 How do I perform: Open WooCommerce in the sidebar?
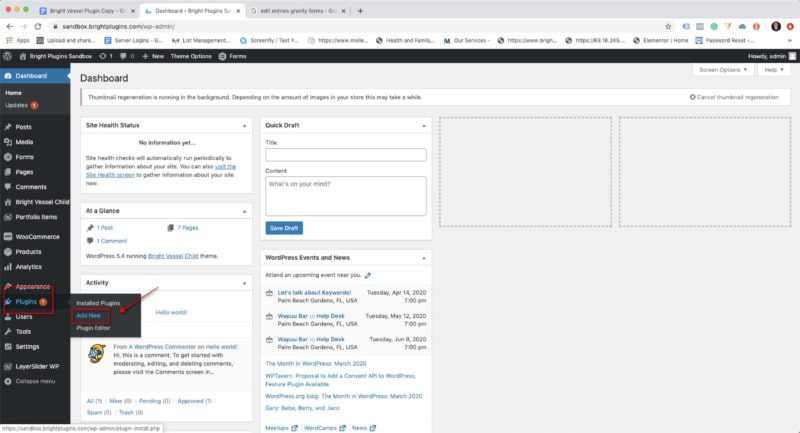(x=35, y=237)
